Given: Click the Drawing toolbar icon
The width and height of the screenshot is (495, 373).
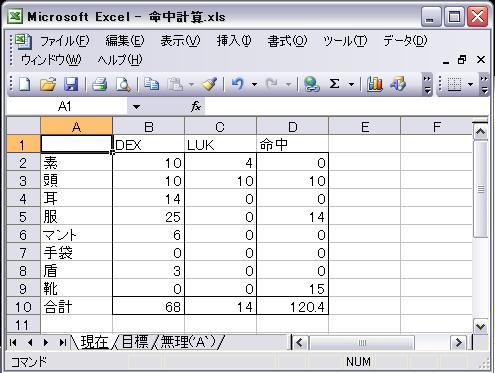Looking at the screenshot, I should pos(398,84).
